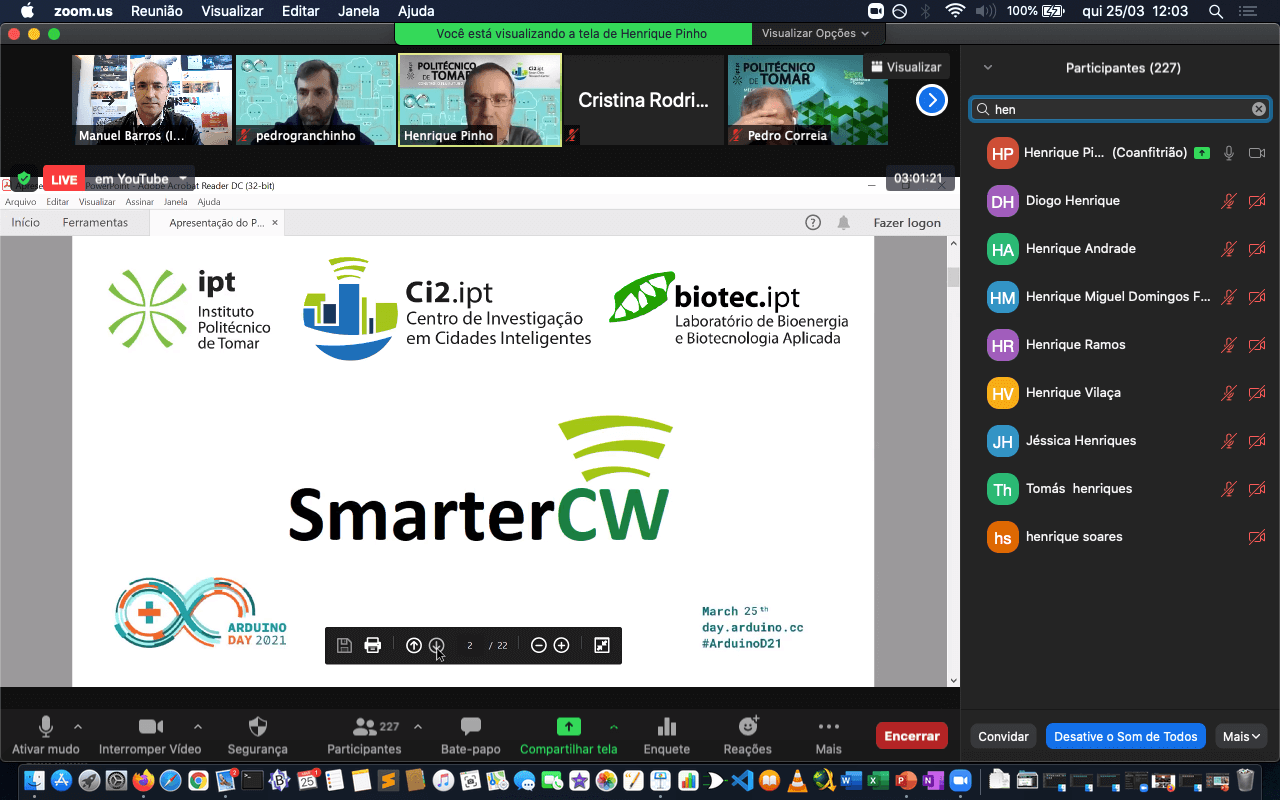
Task: Click Desative o Som de Todos
Action: pos(1126,736)
